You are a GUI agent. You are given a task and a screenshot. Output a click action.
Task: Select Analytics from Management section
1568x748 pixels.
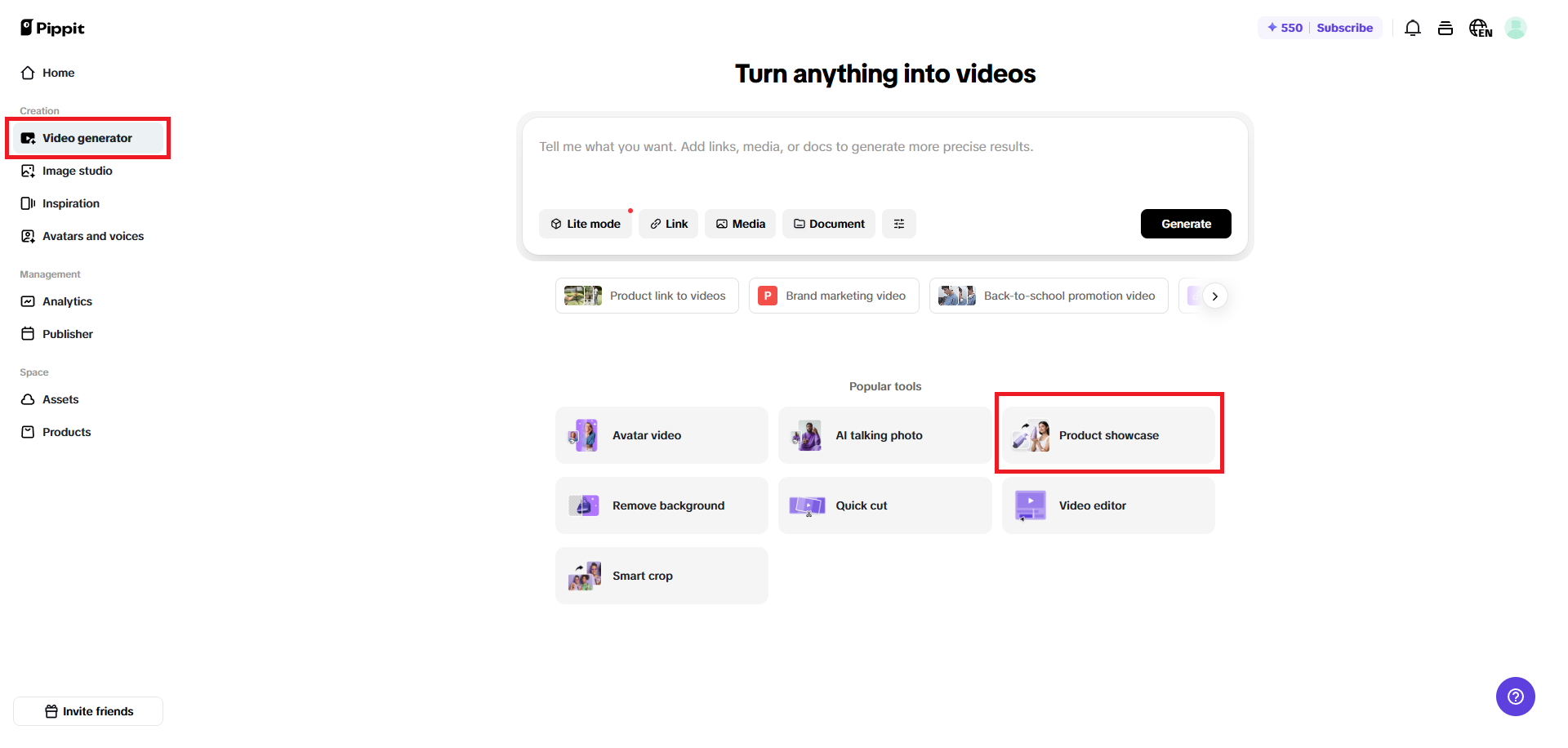pyautogui.click(x=67, y=301)
